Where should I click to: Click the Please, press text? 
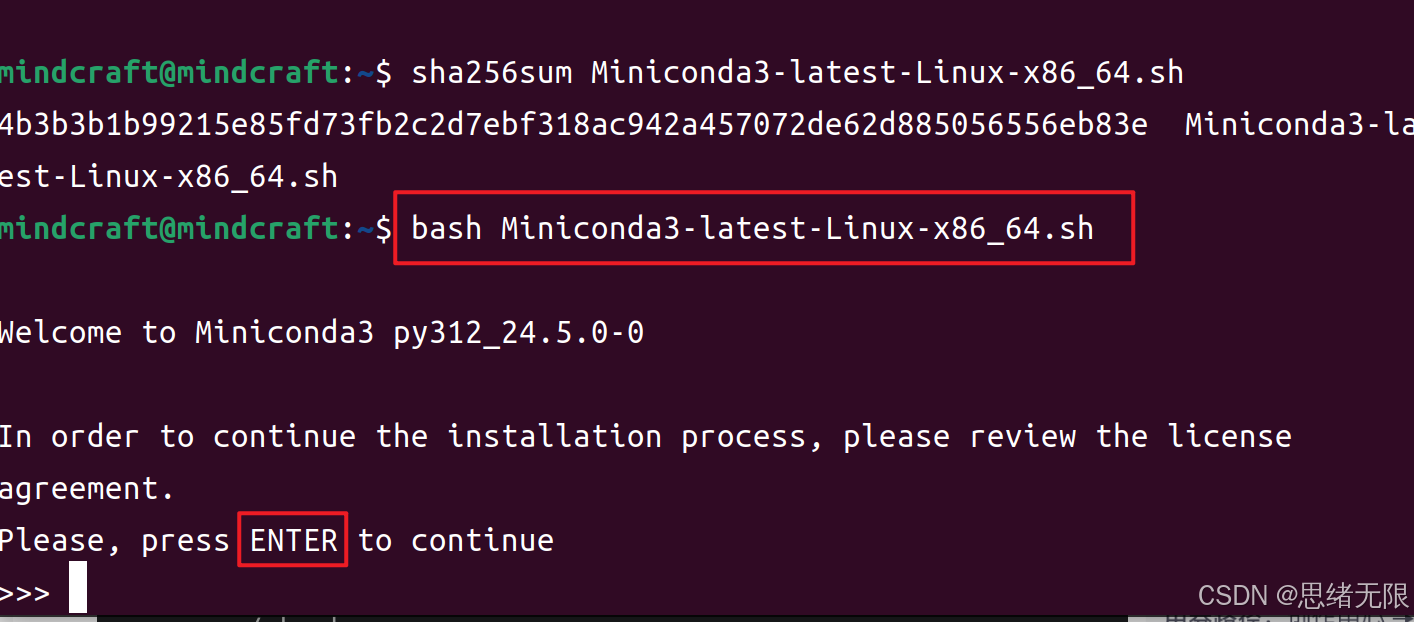pos(115,541)
